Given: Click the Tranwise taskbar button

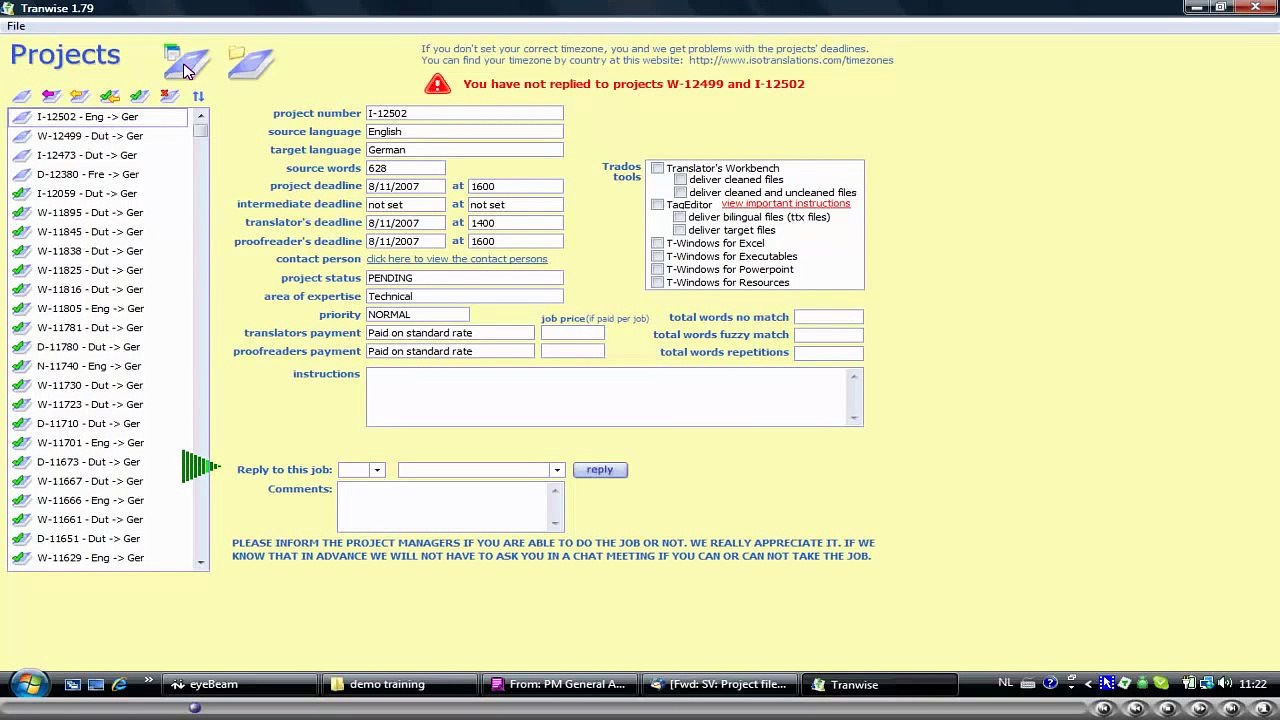Looking at the screenshot, I should coord(878,685).
